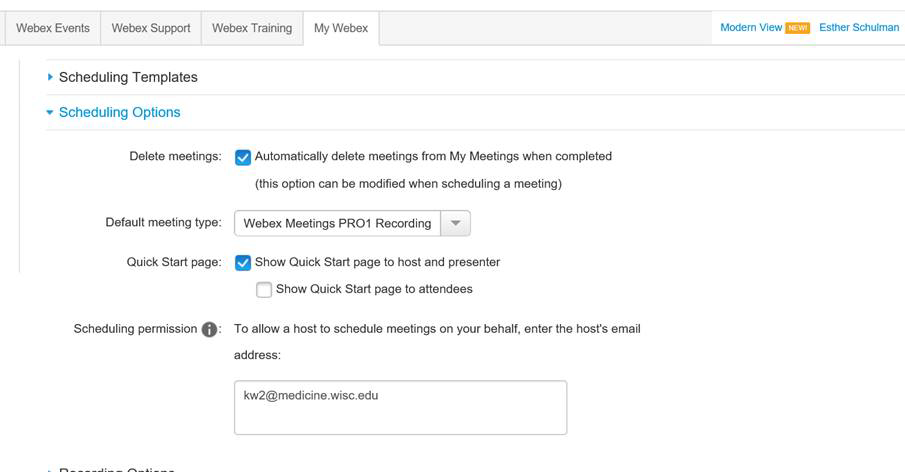Viewport: 905px width, 472px height.
Task: Open Esther Schulman profile link
Action: pos(859,28)
